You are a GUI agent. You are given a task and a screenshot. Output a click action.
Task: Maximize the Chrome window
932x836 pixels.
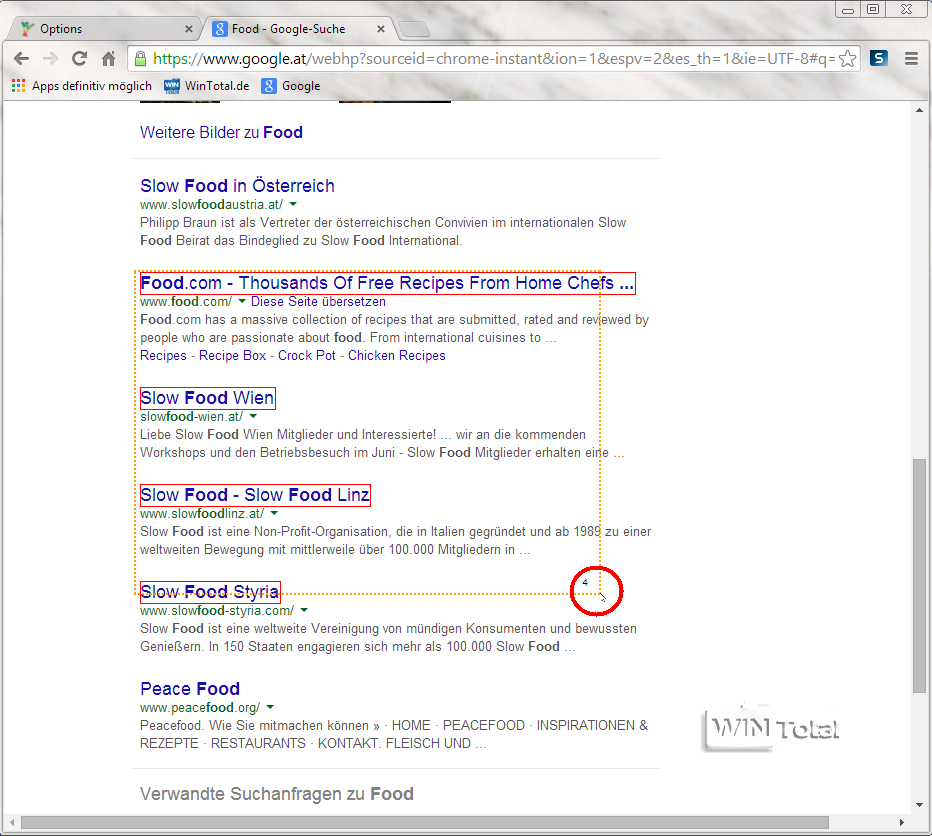click(873, 10)
